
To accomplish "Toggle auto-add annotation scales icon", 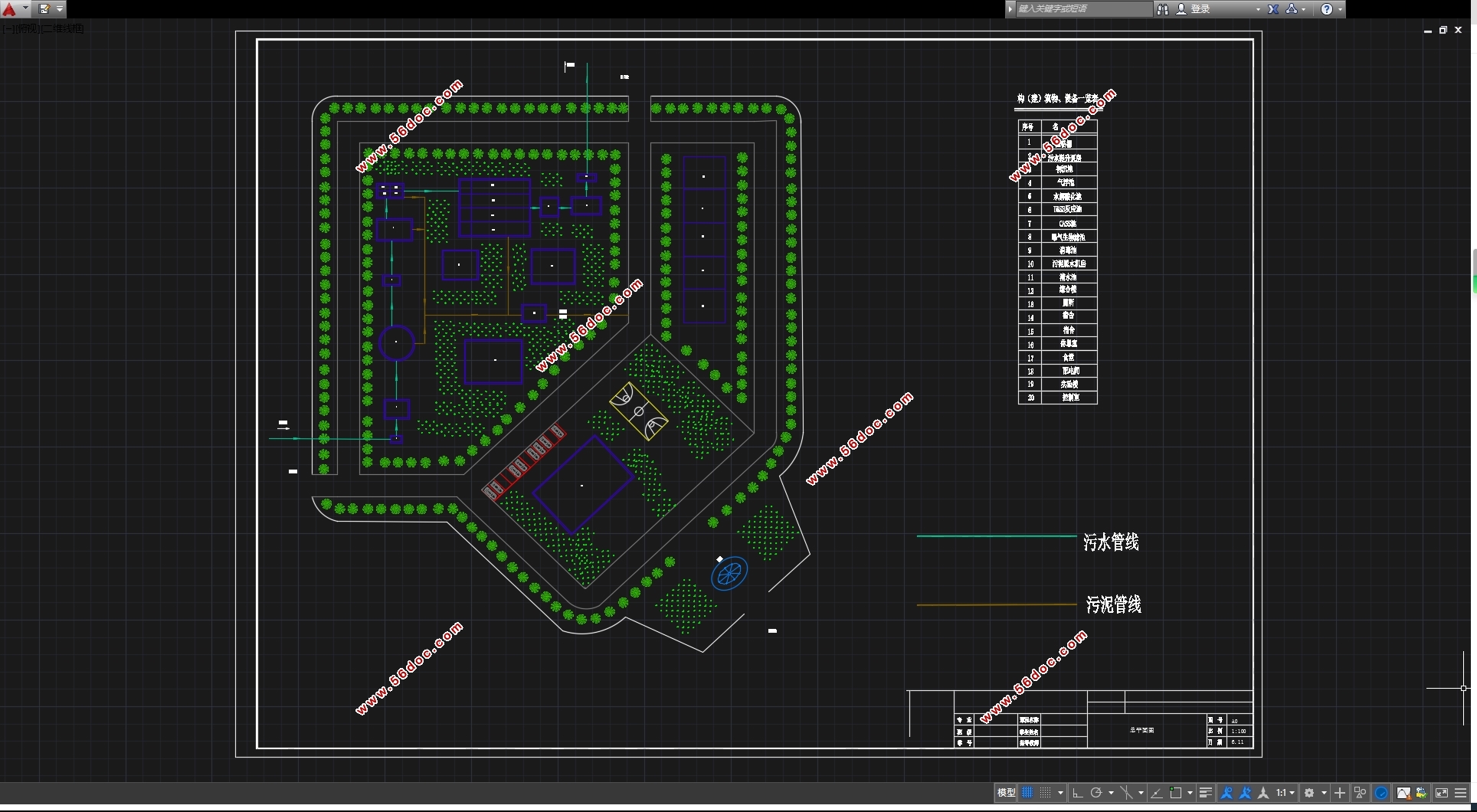I will coord(1245,793).
